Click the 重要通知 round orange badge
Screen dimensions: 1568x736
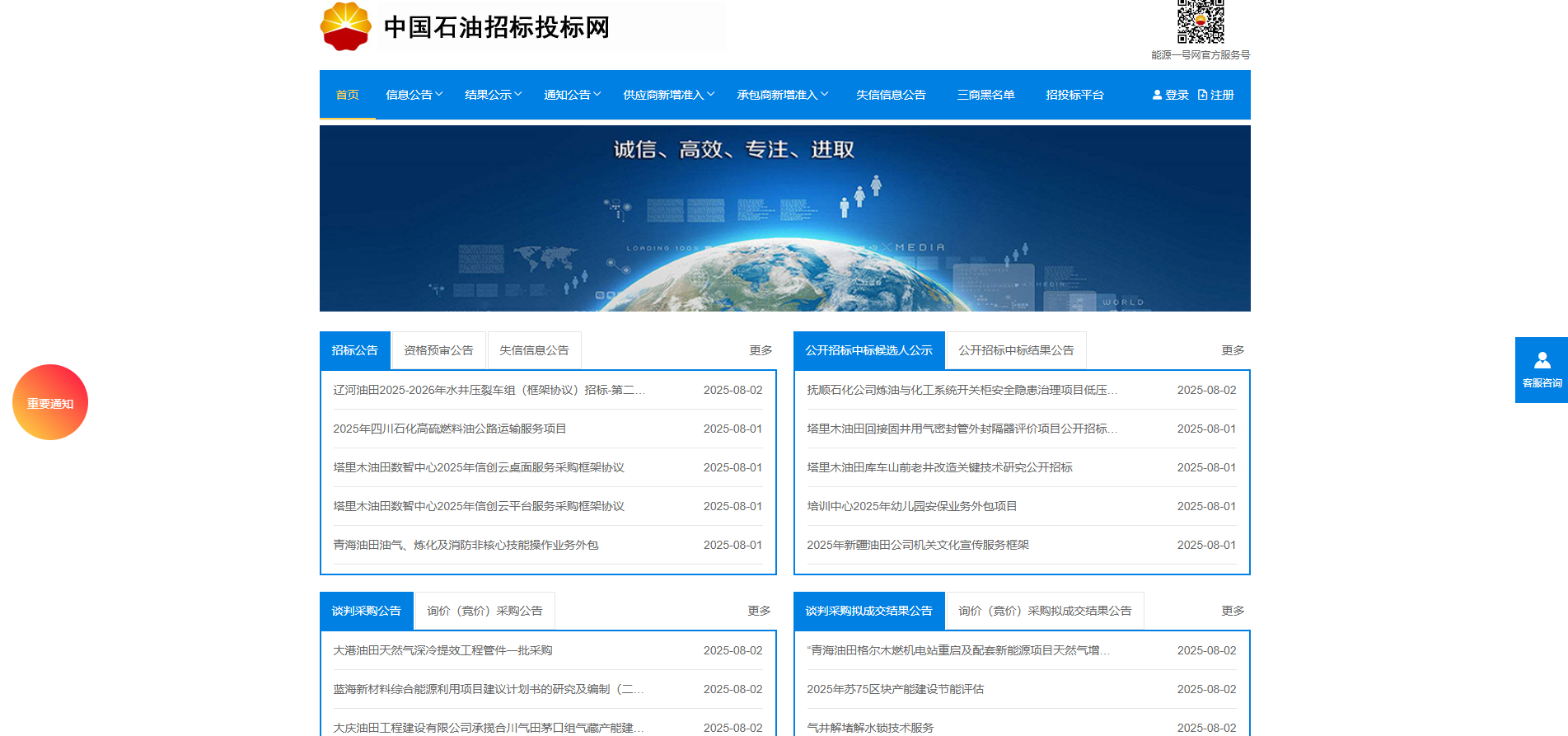[x=50, y=402]
